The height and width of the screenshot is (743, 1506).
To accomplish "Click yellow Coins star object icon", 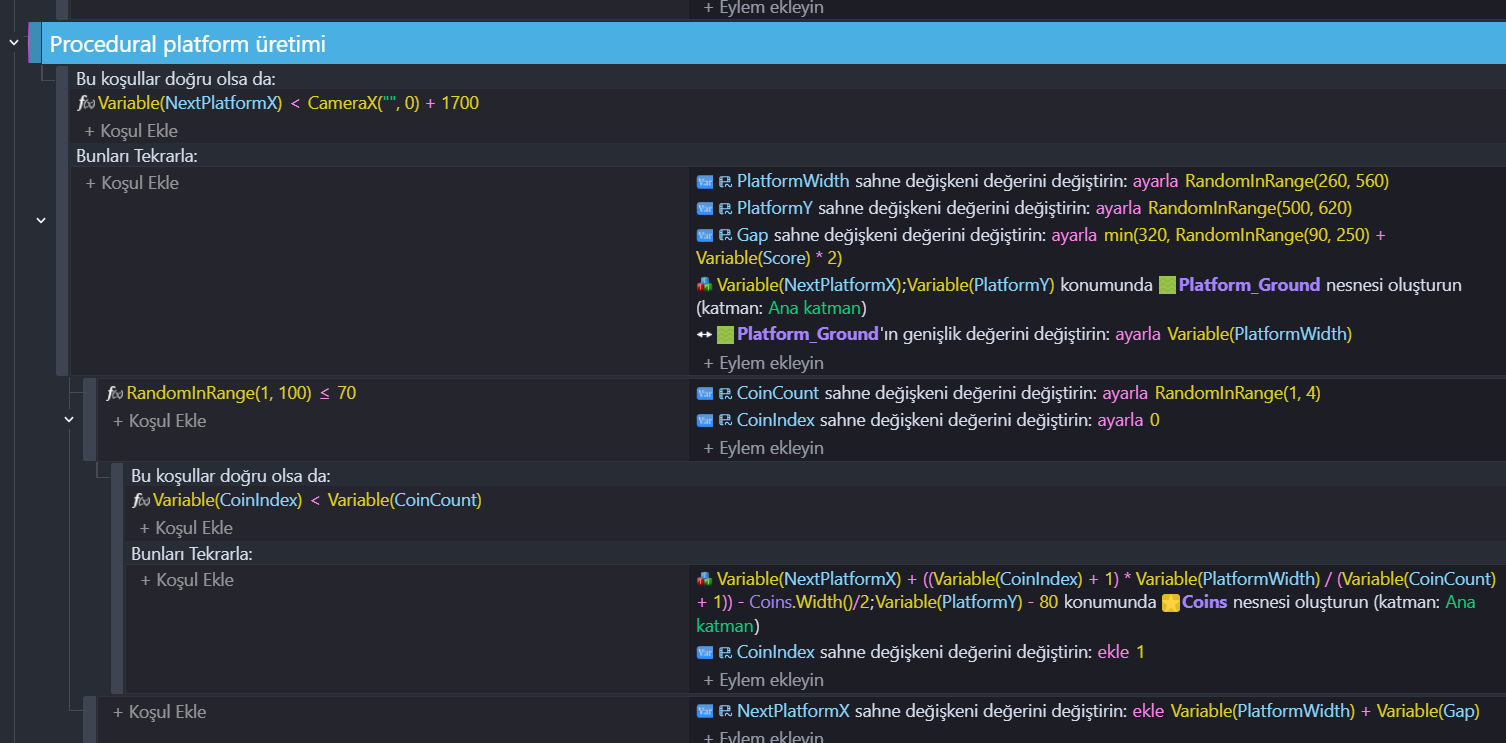I will point(1170,604).
